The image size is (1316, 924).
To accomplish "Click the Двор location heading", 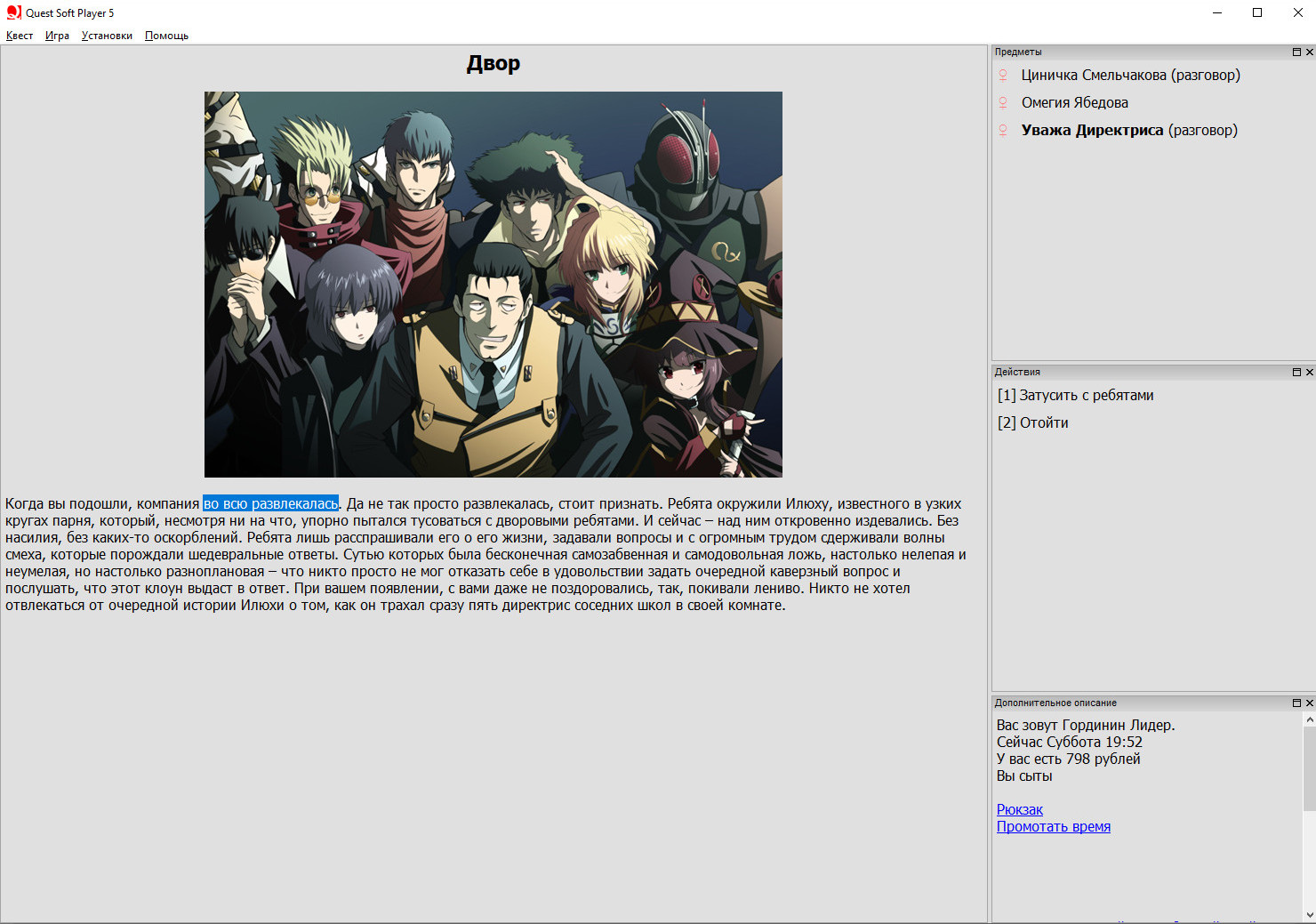I will (493, 64).
